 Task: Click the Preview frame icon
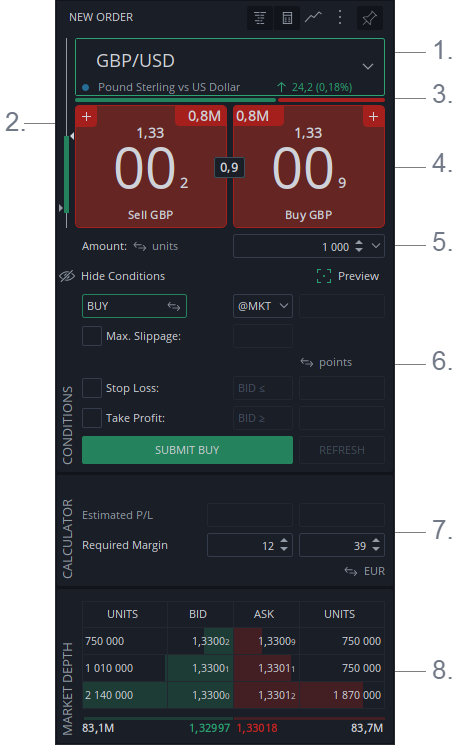[324, 276]
